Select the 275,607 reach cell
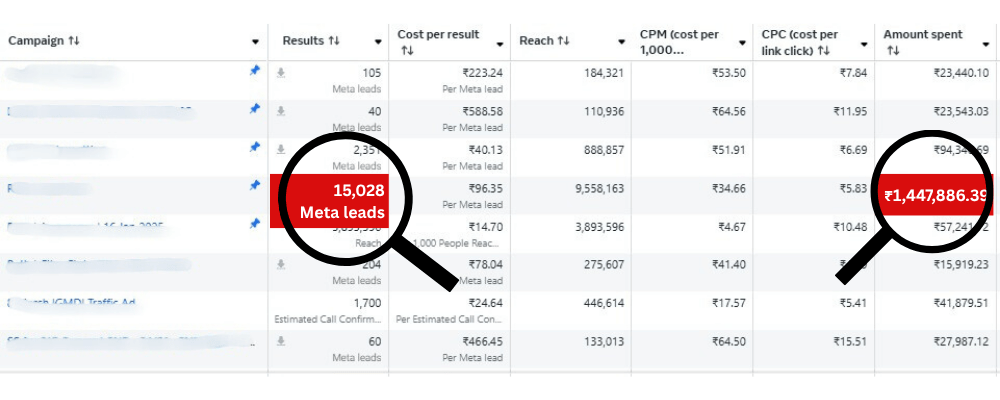The width and height of the screenshot is (1000, 400). click(603, 265)
